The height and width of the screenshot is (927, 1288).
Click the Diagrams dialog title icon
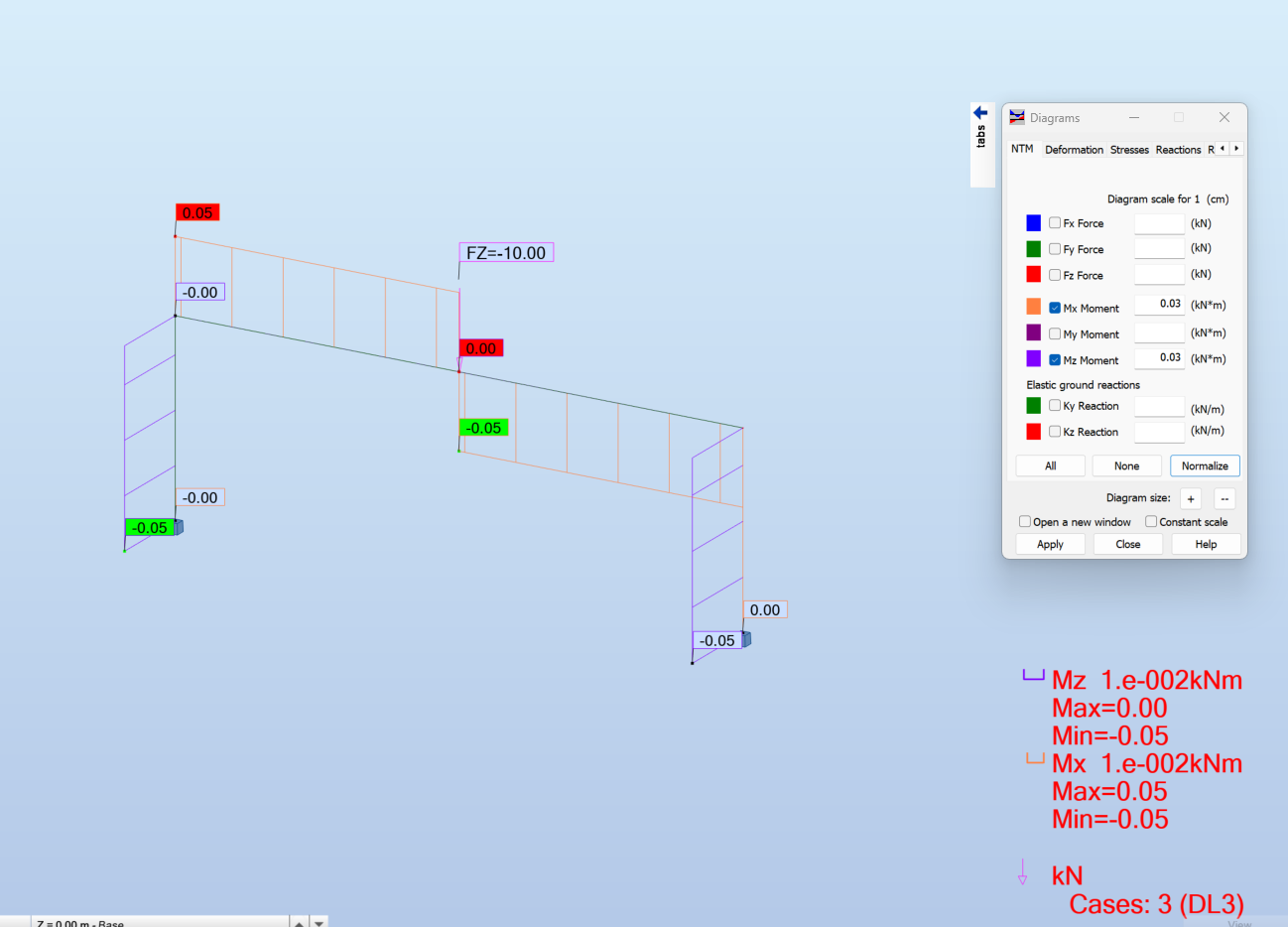(x=1017, y=117)
